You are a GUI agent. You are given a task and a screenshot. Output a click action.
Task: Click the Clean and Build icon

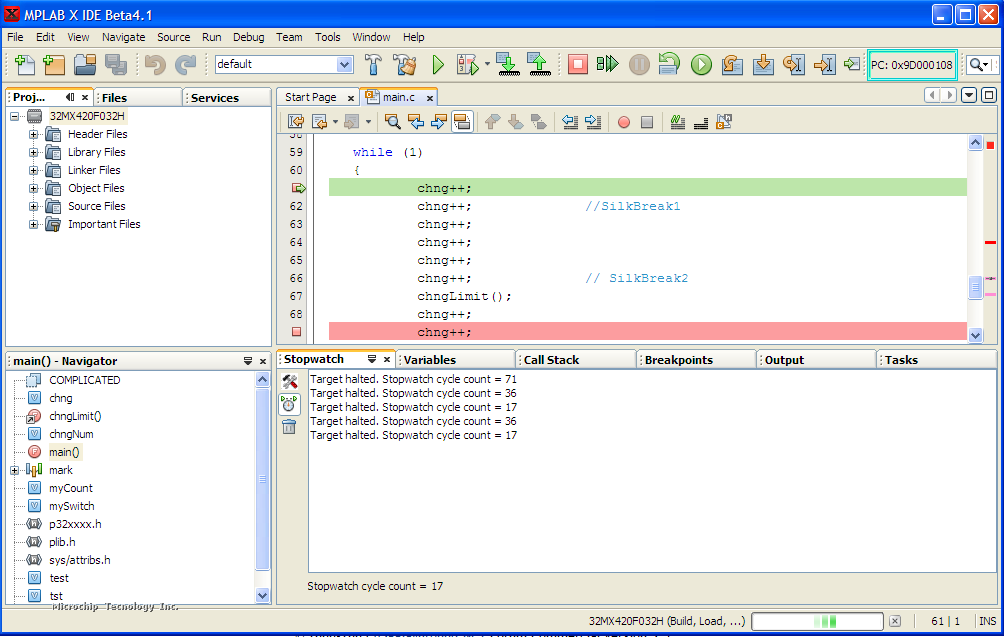[405, 65]
